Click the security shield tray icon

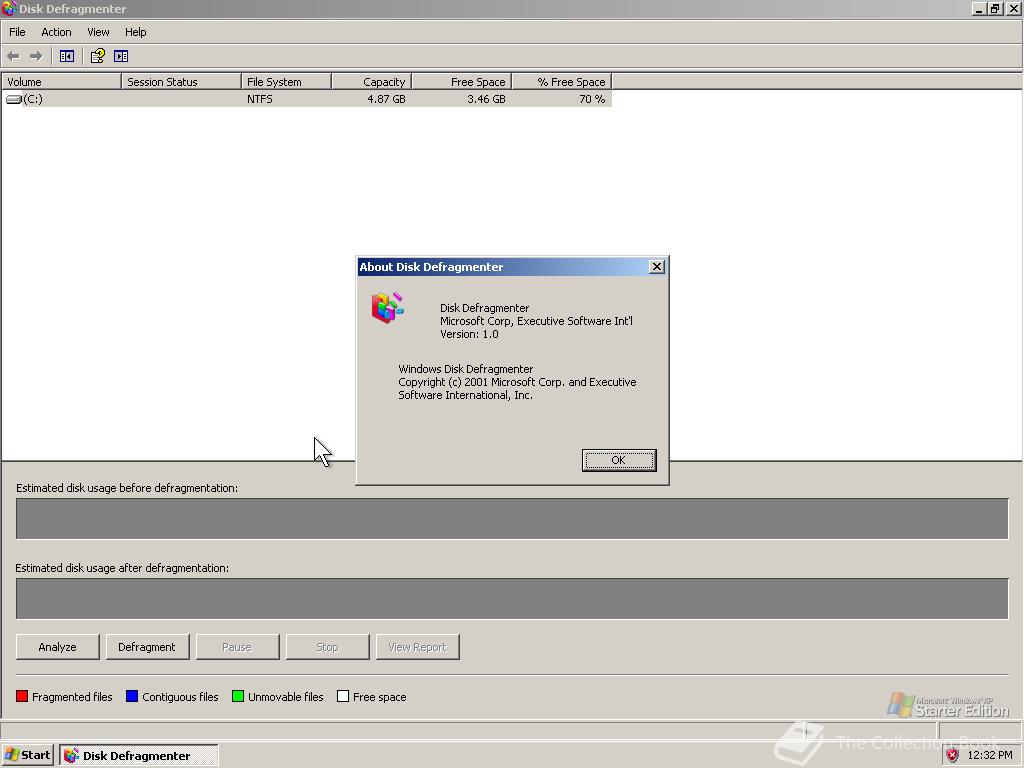(x=952, y=755)
